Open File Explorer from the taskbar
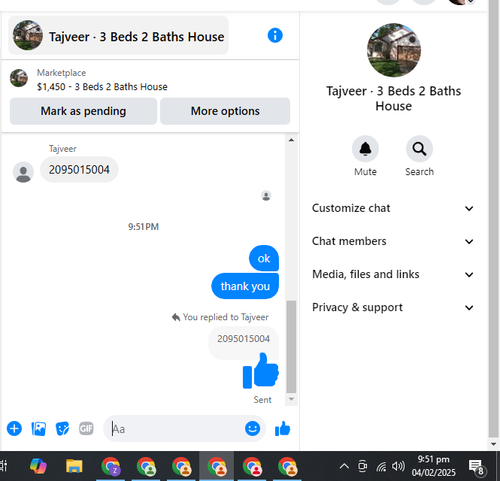500x481 pixels. [x=74, y=466]
